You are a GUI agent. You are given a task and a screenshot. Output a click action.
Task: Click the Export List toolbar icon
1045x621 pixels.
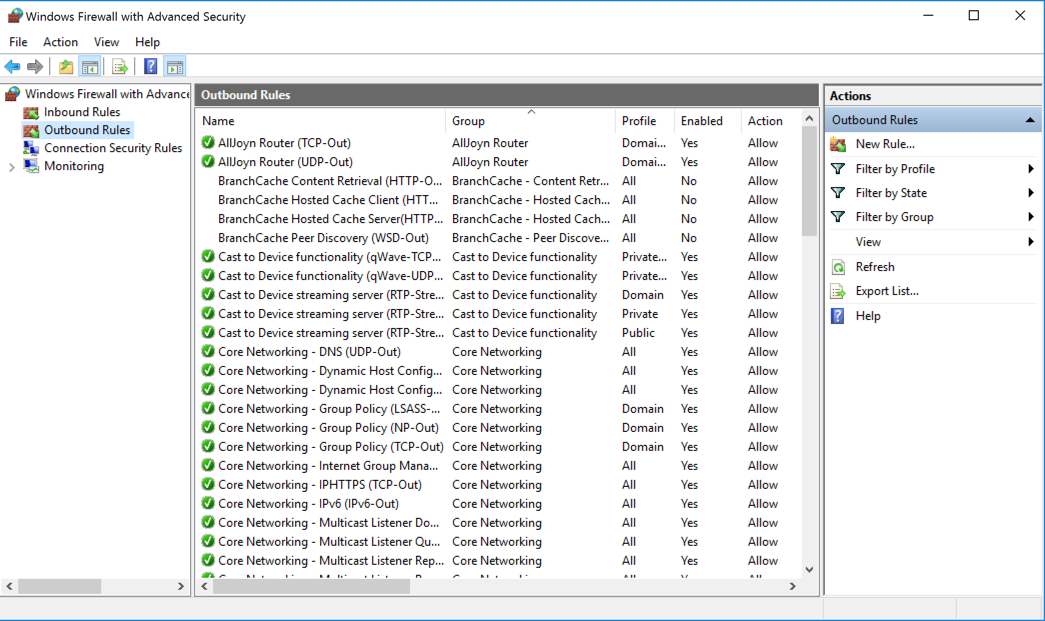(x=120, y=67)
